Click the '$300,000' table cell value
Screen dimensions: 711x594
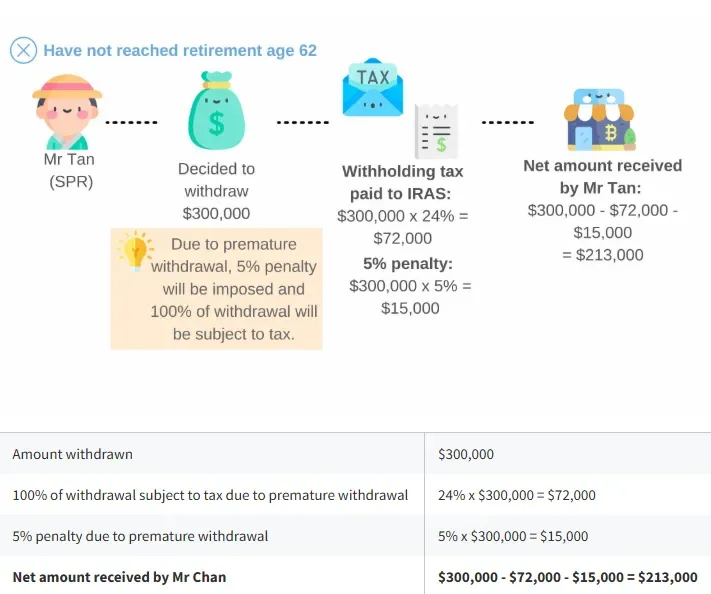[466, 454]
